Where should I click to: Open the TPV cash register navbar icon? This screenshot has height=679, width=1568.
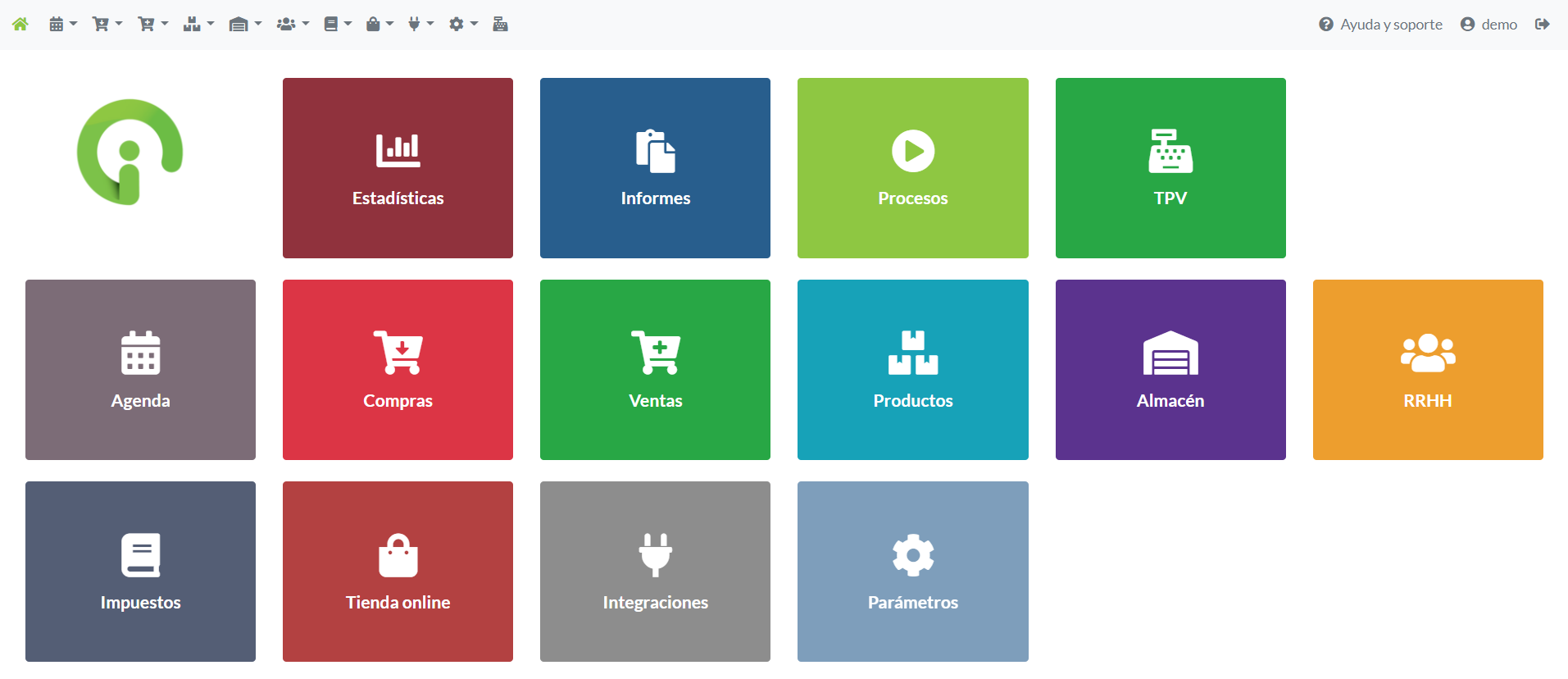point(500,25)
